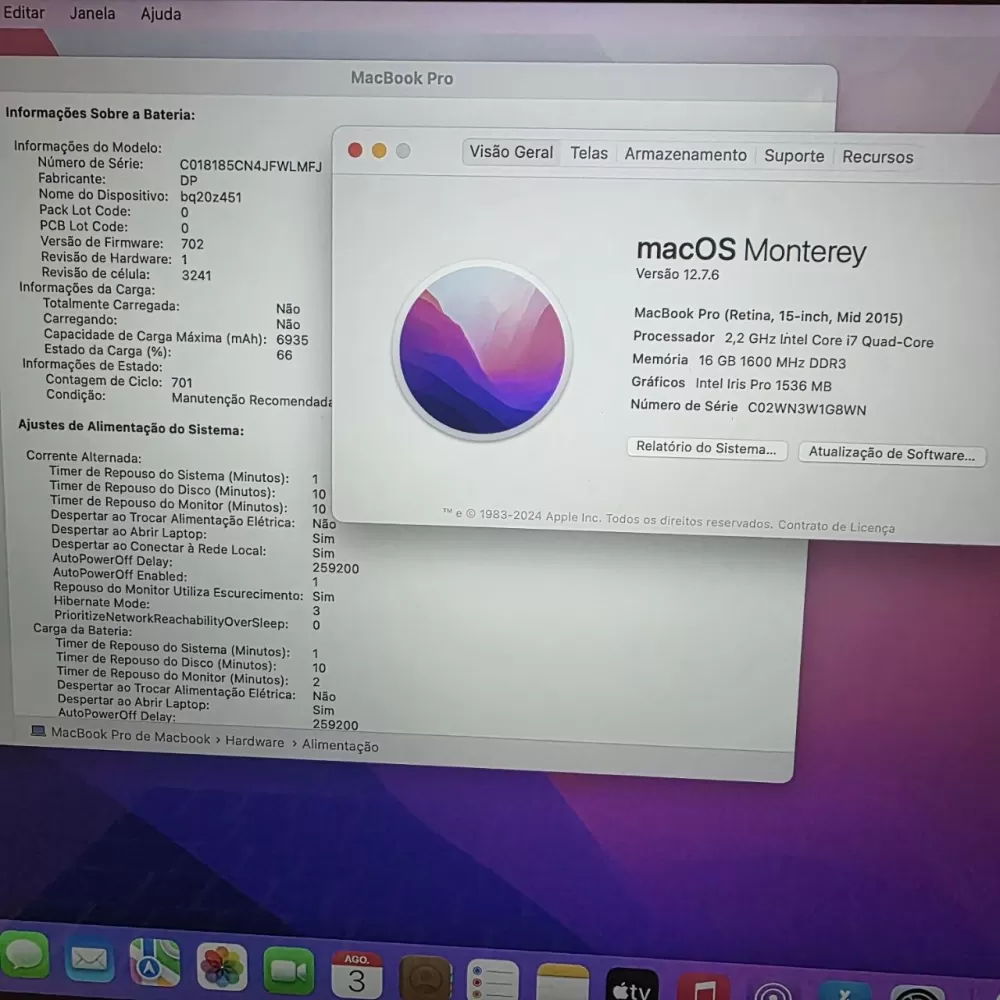The image size is (1000, 1000).
Task: Click the Fabricante value DP
Action: (x=189, y=181)
